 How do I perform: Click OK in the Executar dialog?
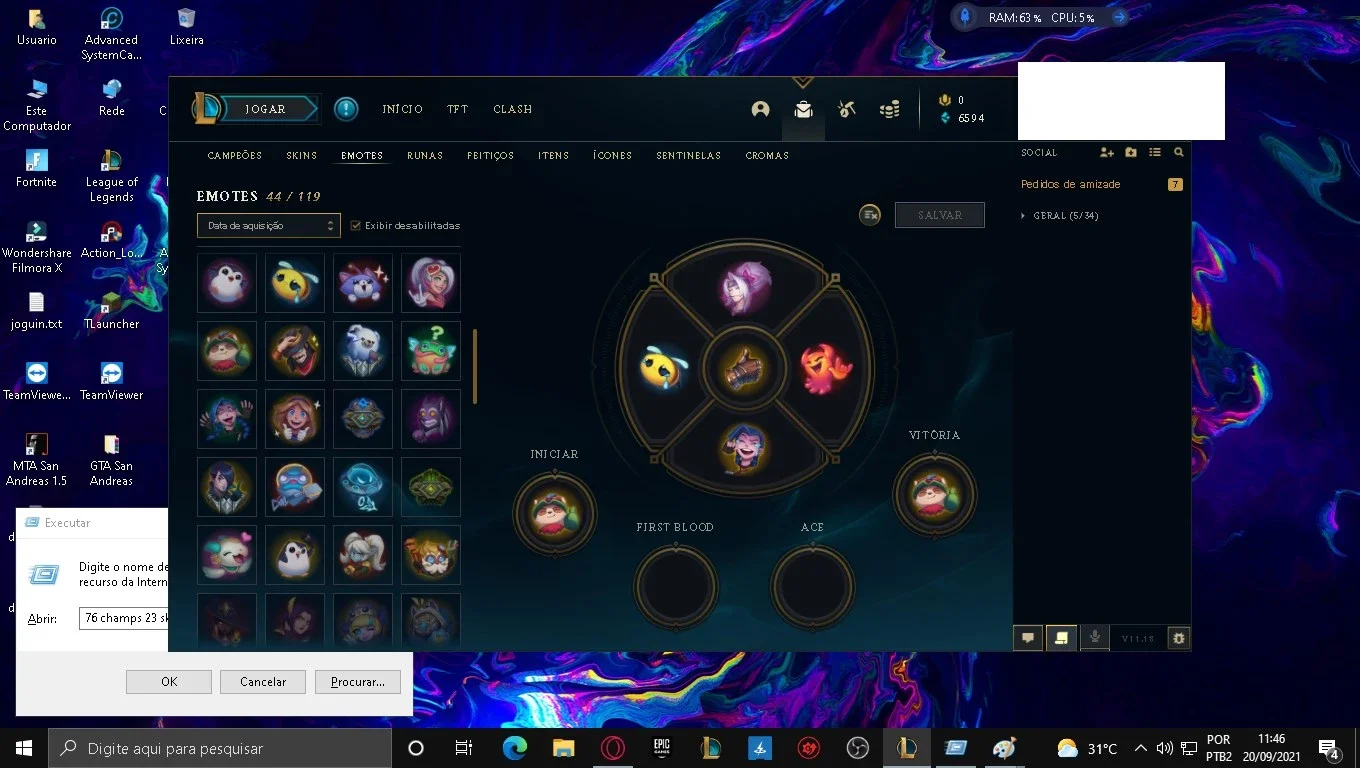(169, 682)
